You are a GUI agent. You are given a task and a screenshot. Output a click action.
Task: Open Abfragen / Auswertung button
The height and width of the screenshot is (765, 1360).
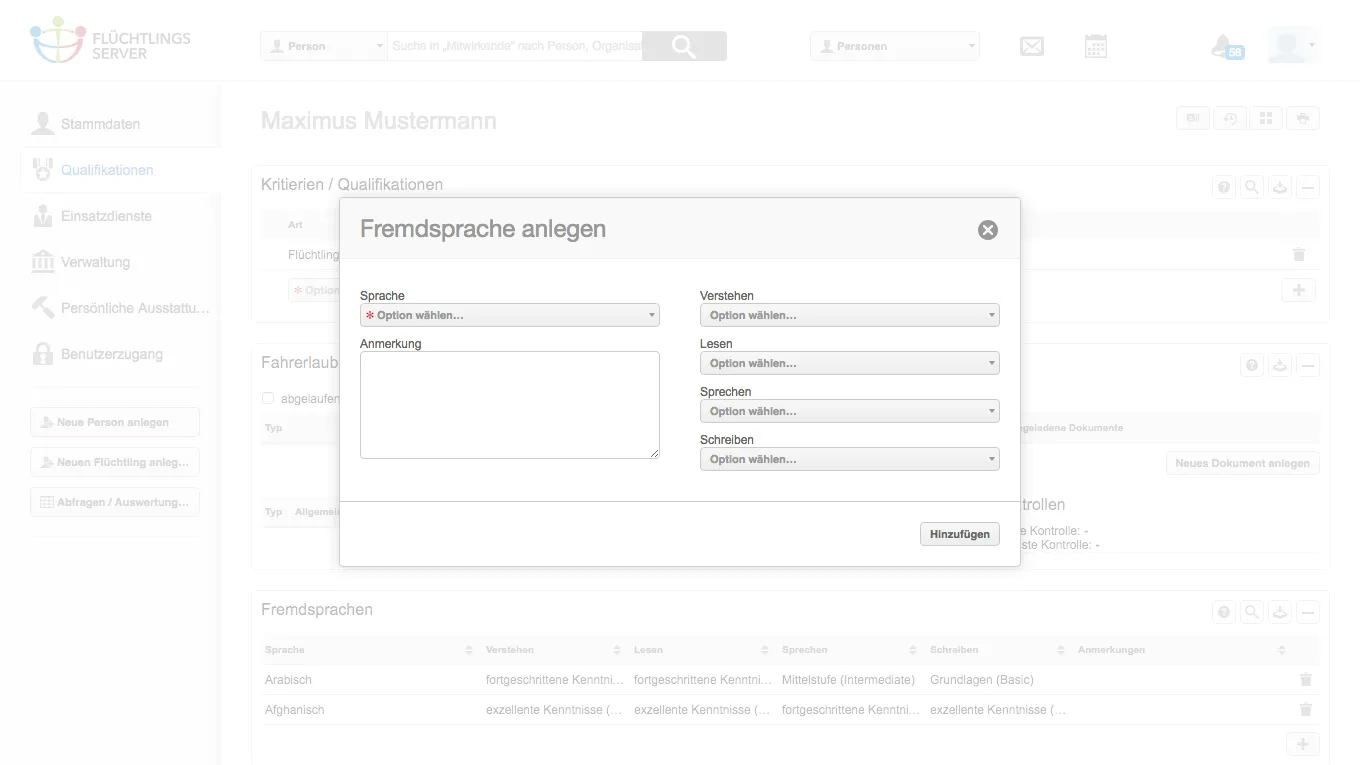[x=115, y=502]
